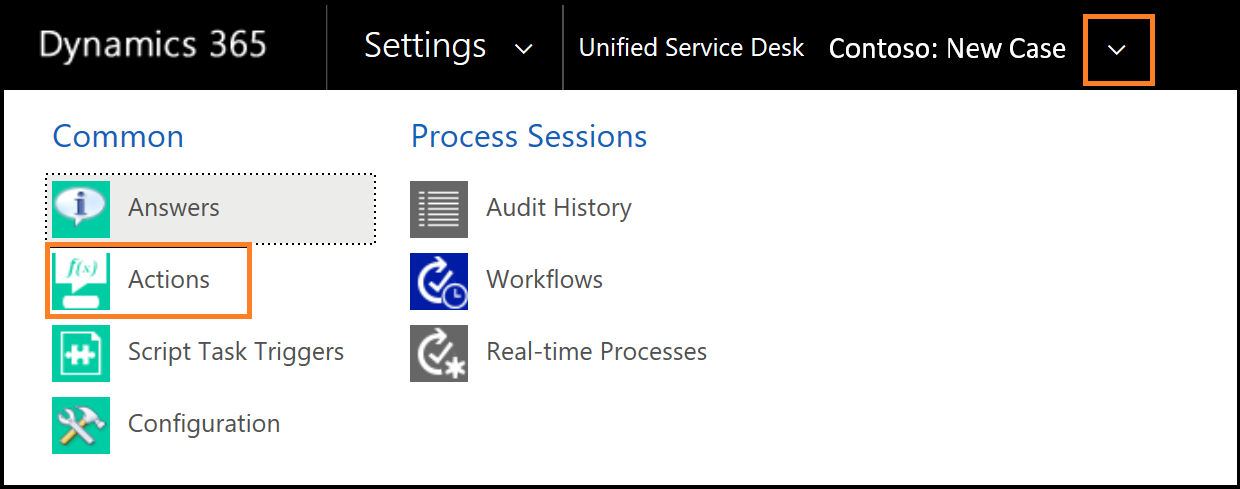Click the Answers speech bubble icon
Viewport: 1240px width, 489px height.
(81, 208)
